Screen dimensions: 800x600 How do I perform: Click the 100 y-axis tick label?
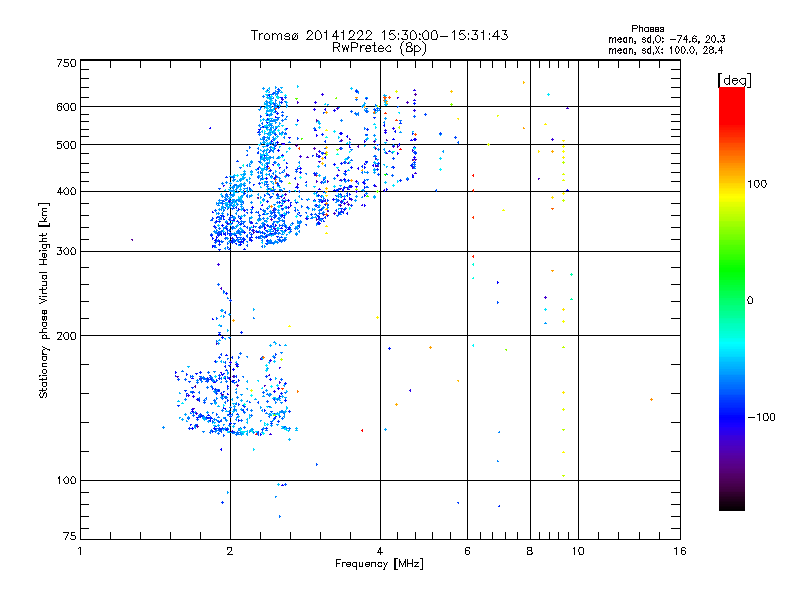(x=66, y=481)
